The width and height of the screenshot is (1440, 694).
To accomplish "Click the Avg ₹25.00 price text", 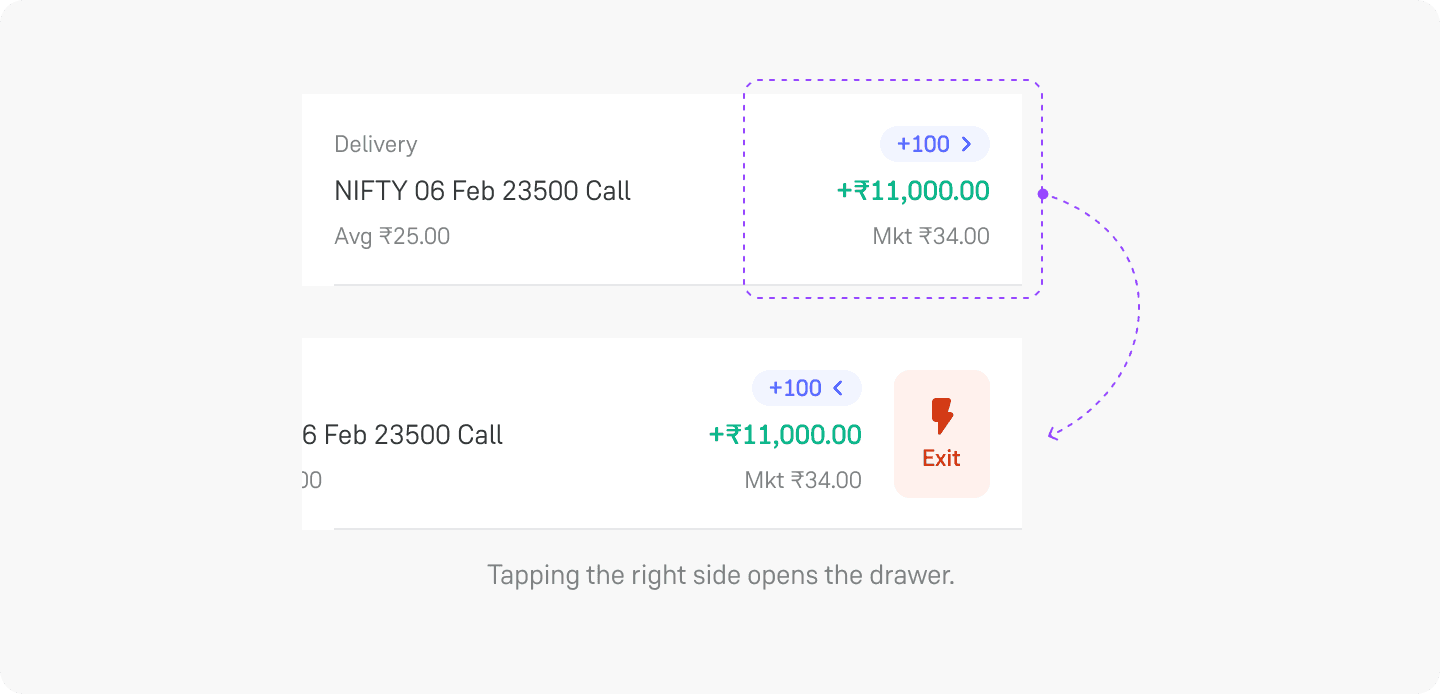I will point(392,237).
